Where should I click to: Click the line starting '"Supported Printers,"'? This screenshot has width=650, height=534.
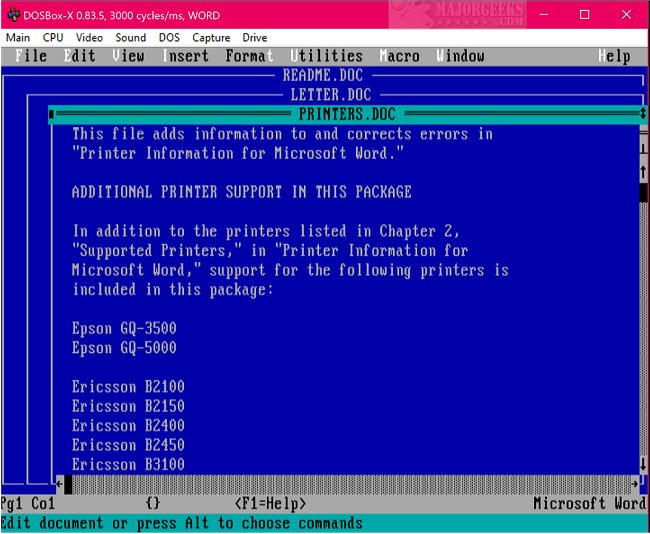(270, 250)
